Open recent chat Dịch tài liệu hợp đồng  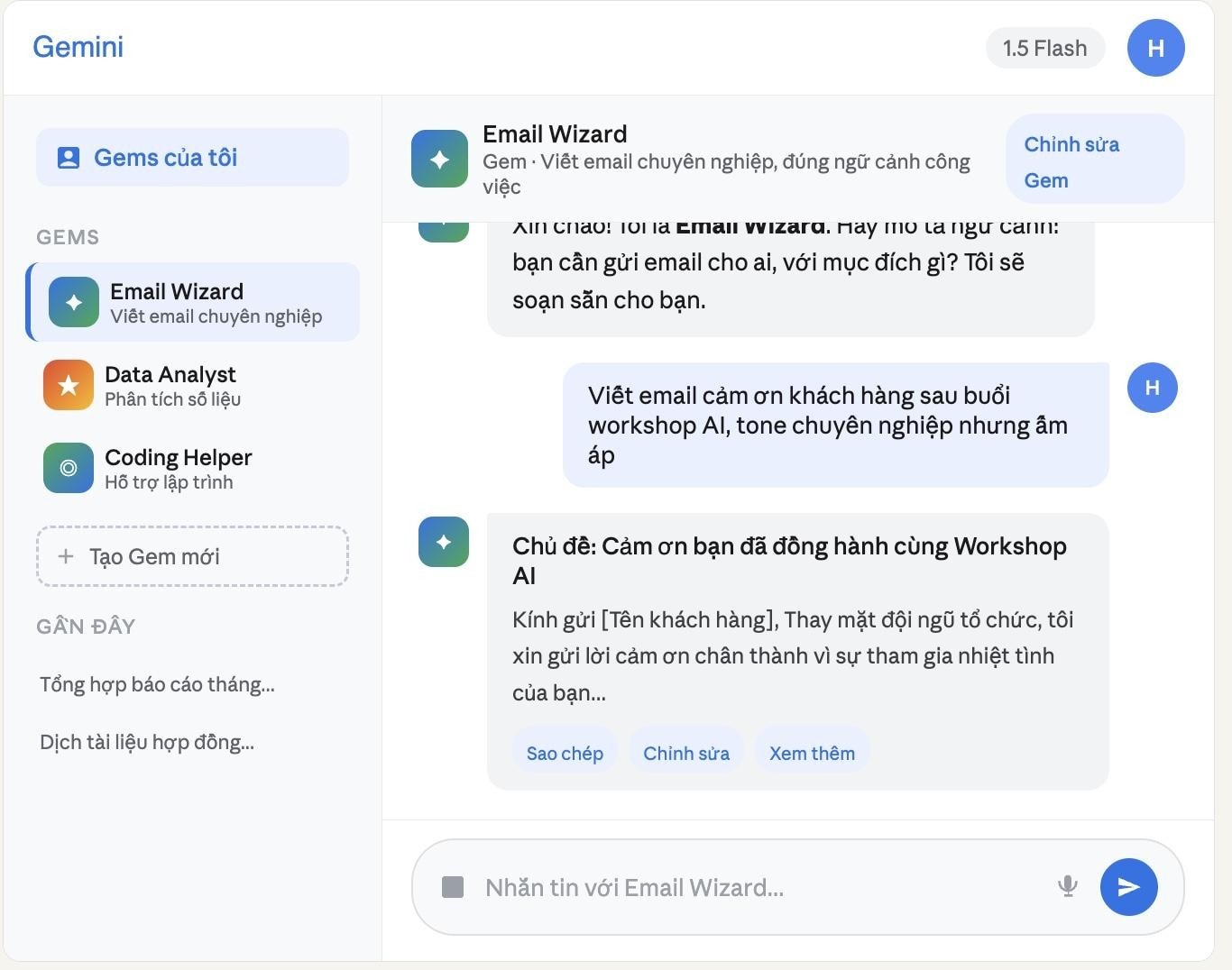[147, 742]
